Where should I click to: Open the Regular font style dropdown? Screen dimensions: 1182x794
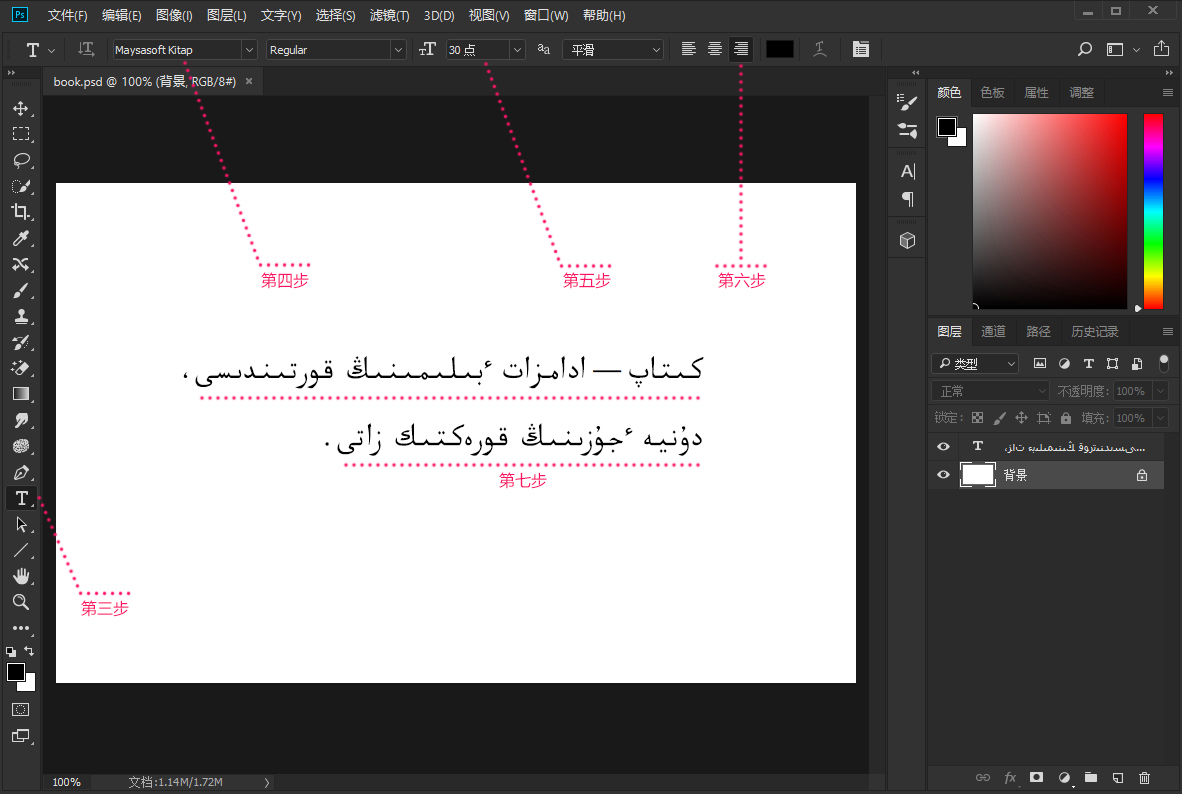tap(398, 50)
